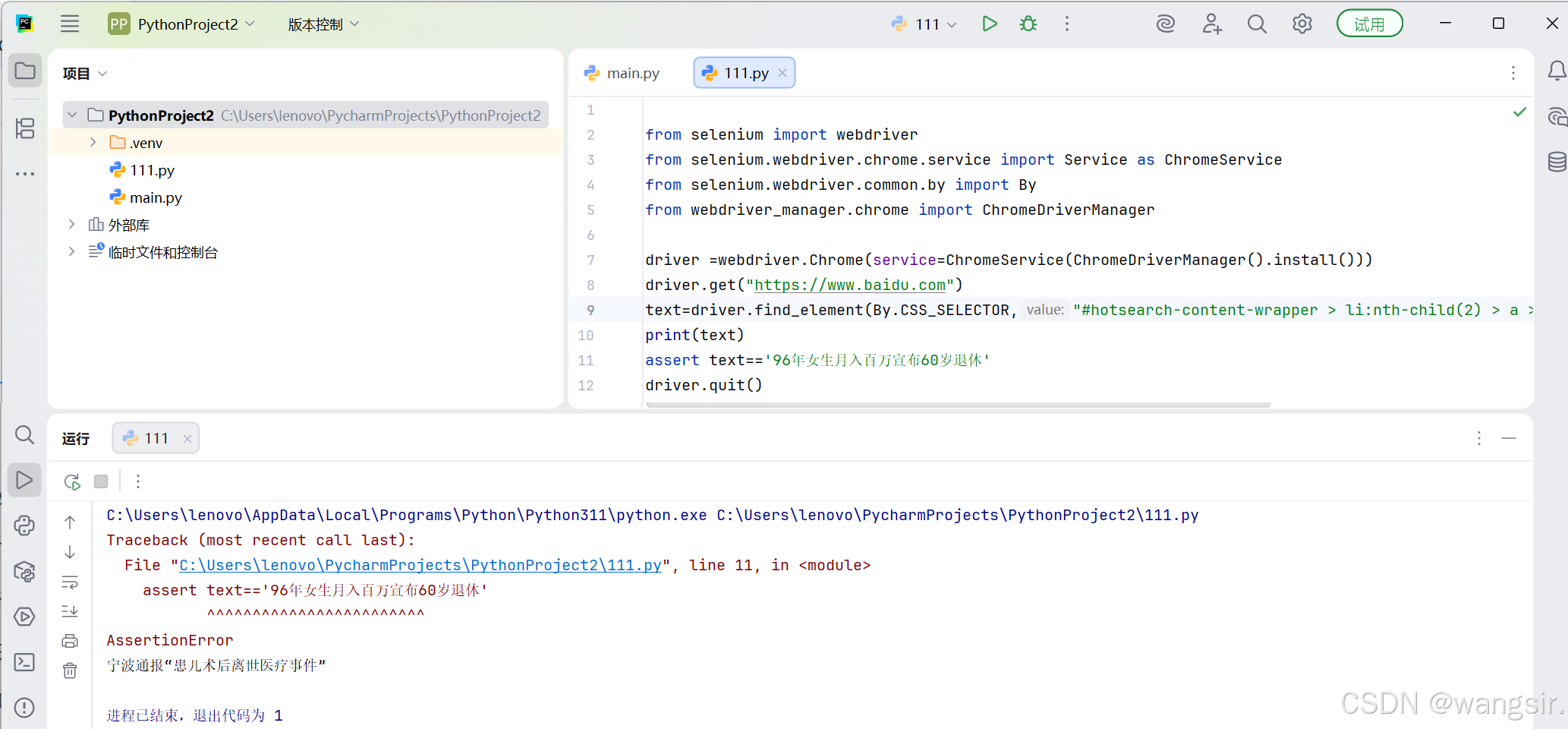
Task: Open the Python Console tool window
Action: 24,525
